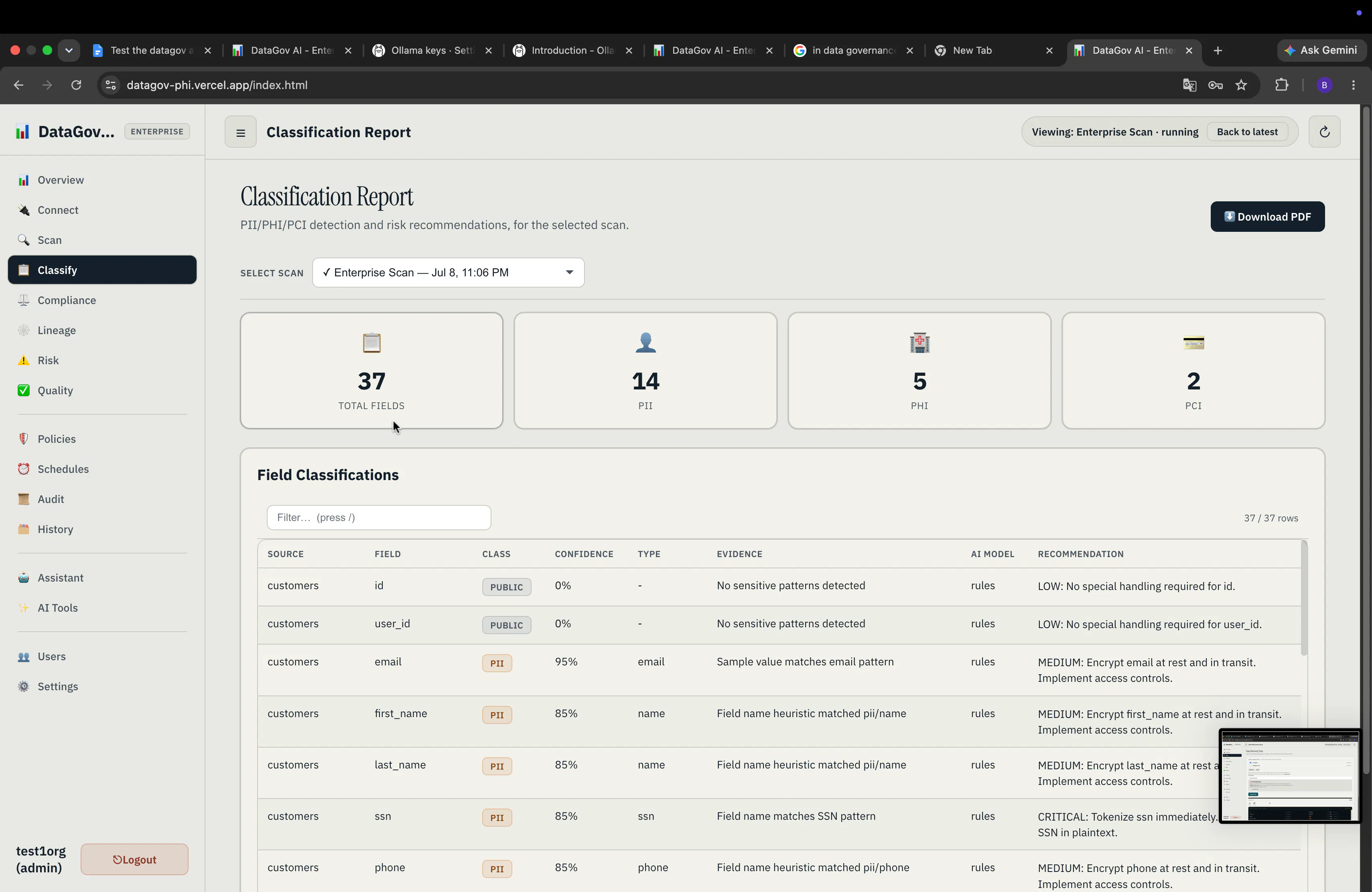The width and height of the screenshot is (1372, 892).
Task: Click the Ask Gemini button
Action: tap(1321, 50)
